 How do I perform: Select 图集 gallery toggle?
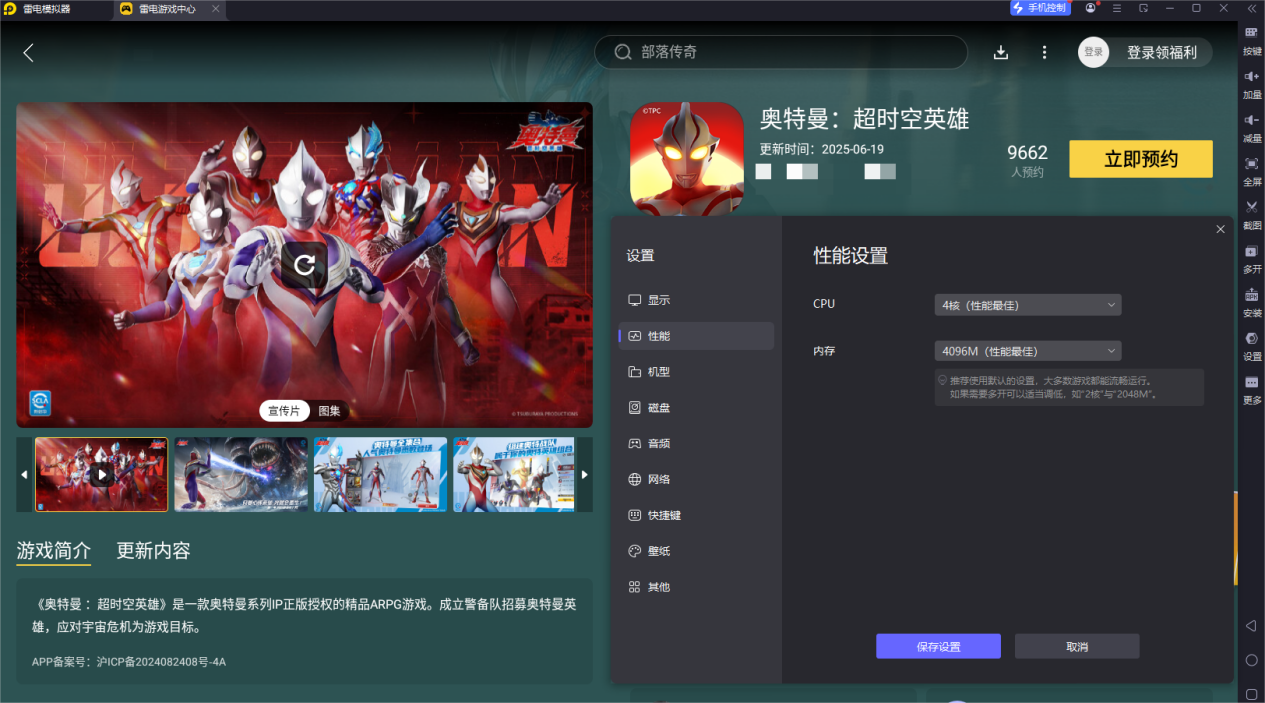[x=329, y=411]
